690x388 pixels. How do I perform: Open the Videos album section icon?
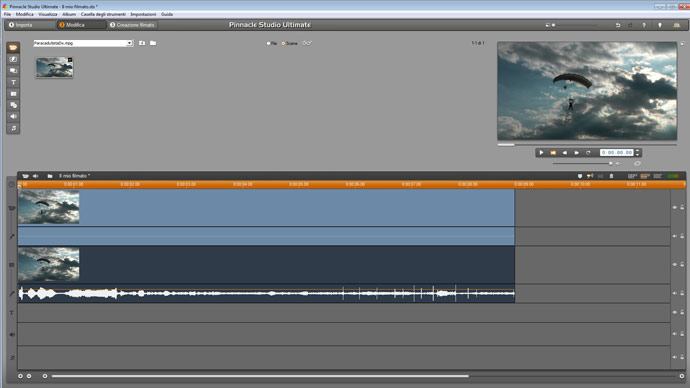pos(13,48)
